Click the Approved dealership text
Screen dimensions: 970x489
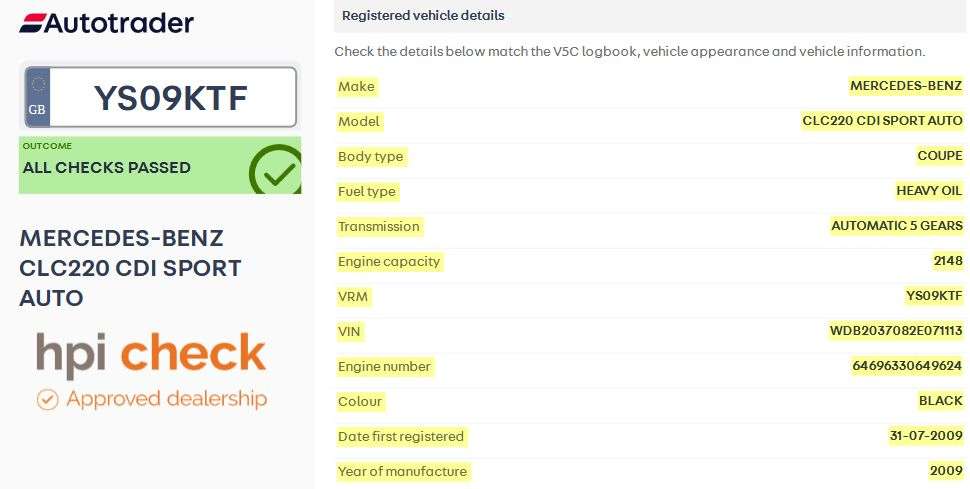click(166, 399)
